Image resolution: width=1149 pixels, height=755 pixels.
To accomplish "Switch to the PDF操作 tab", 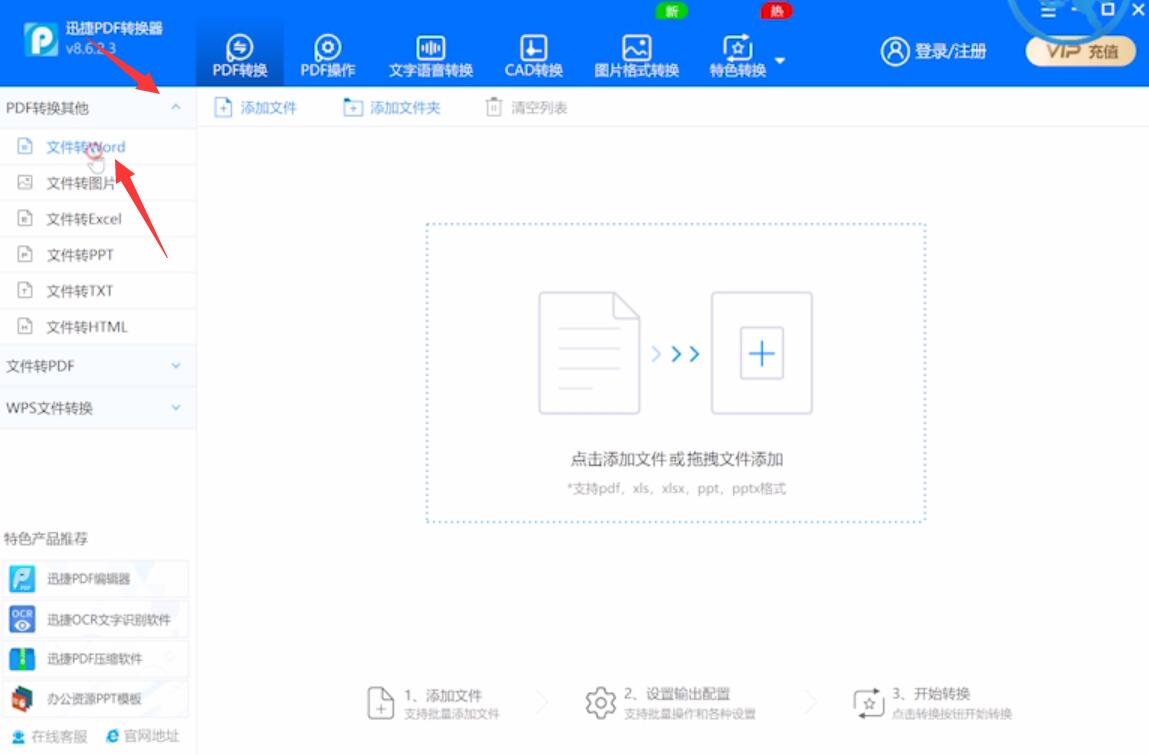I will (x=328, y=56).
